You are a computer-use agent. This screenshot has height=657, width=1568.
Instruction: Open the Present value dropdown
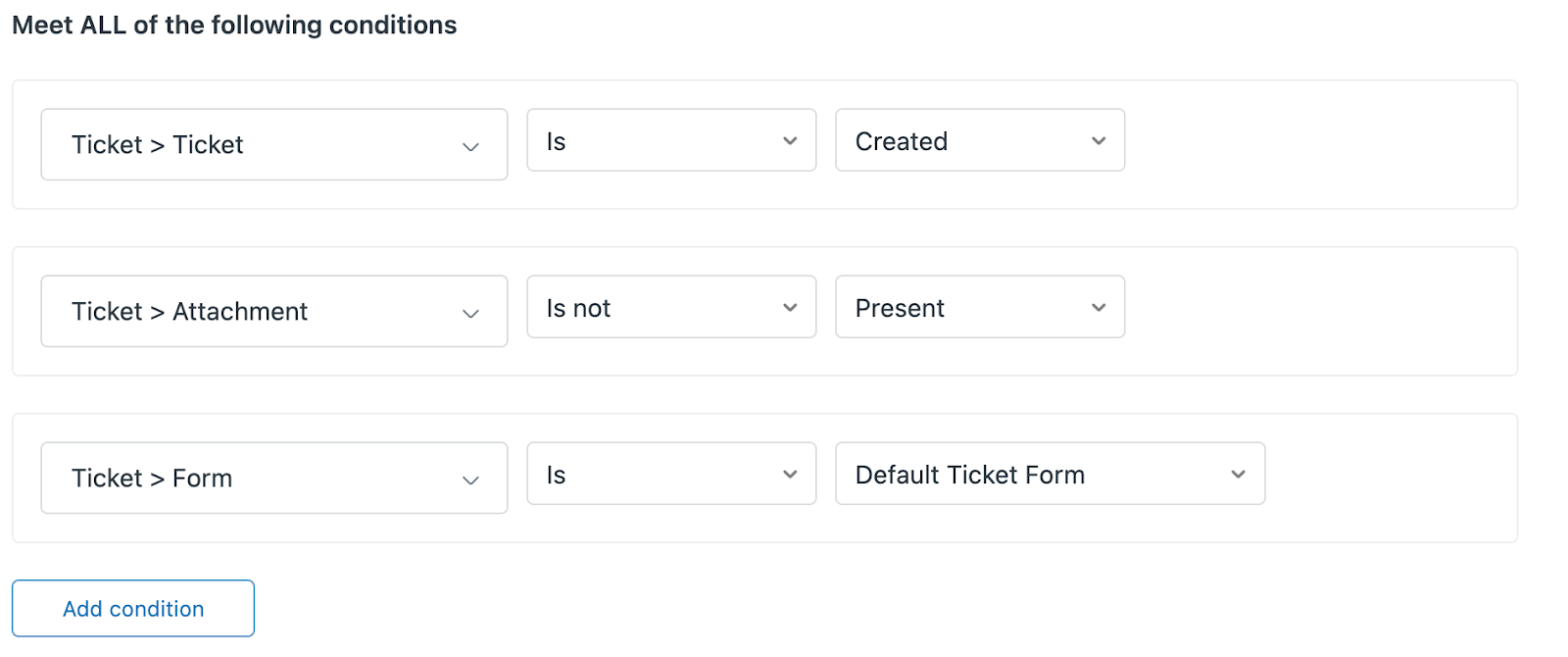click(x=979, y=307)
